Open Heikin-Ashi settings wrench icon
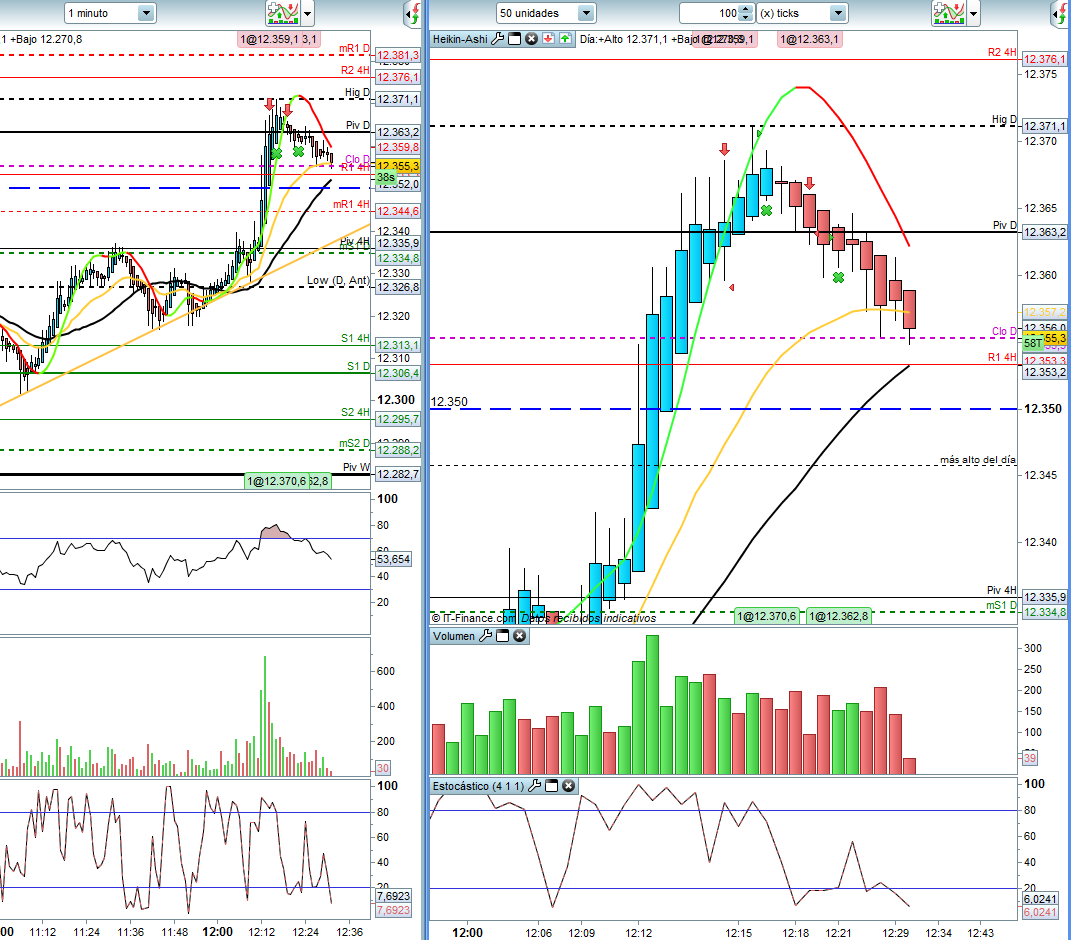Viewport: 1071px width, 940px height. coord(498,39)
